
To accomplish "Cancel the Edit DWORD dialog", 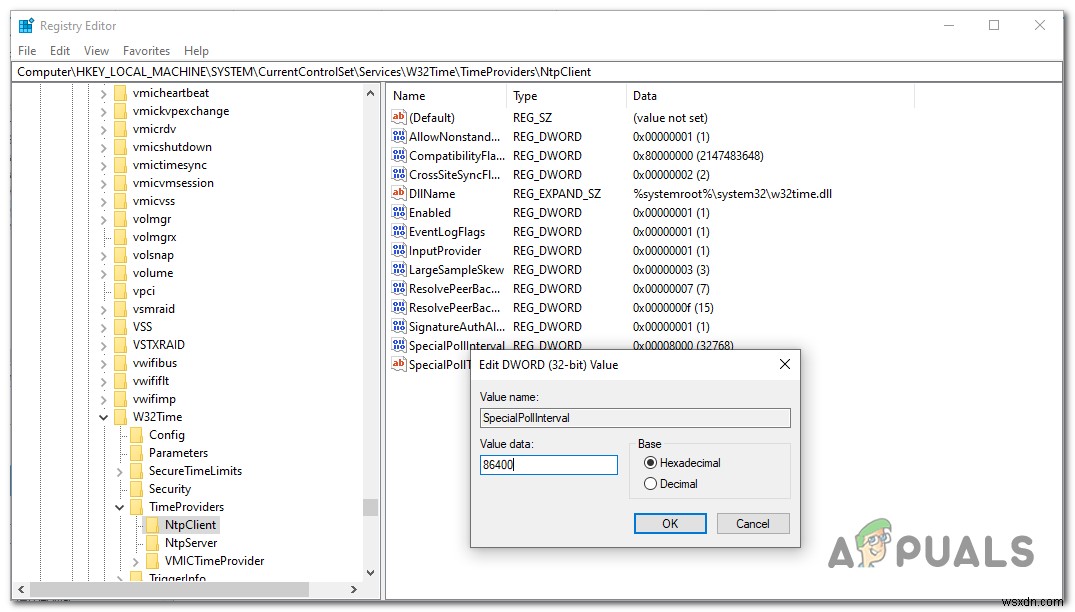I will click(753, 523).
